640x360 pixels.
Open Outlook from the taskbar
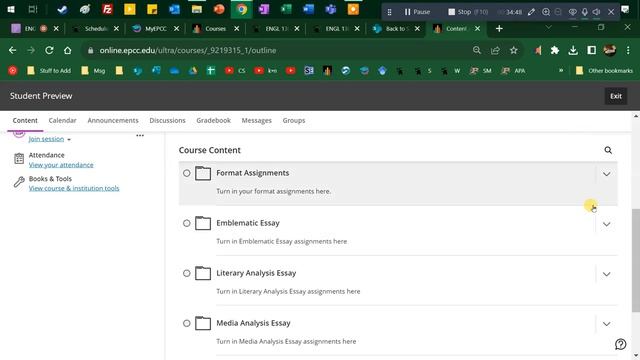(x=174, y=9)
